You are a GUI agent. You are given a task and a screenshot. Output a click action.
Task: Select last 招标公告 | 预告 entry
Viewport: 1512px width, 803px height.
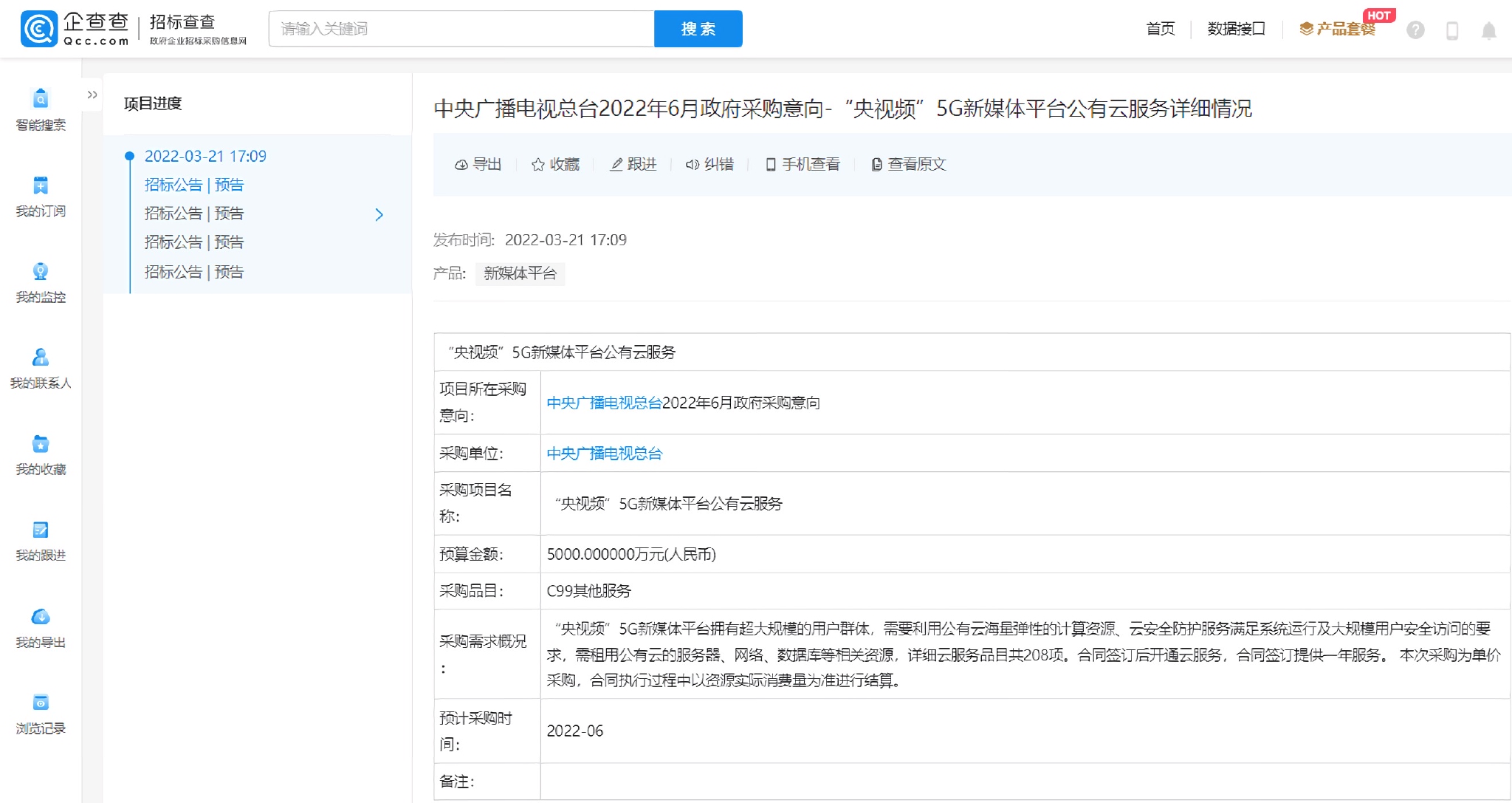(x=194, y=272)
